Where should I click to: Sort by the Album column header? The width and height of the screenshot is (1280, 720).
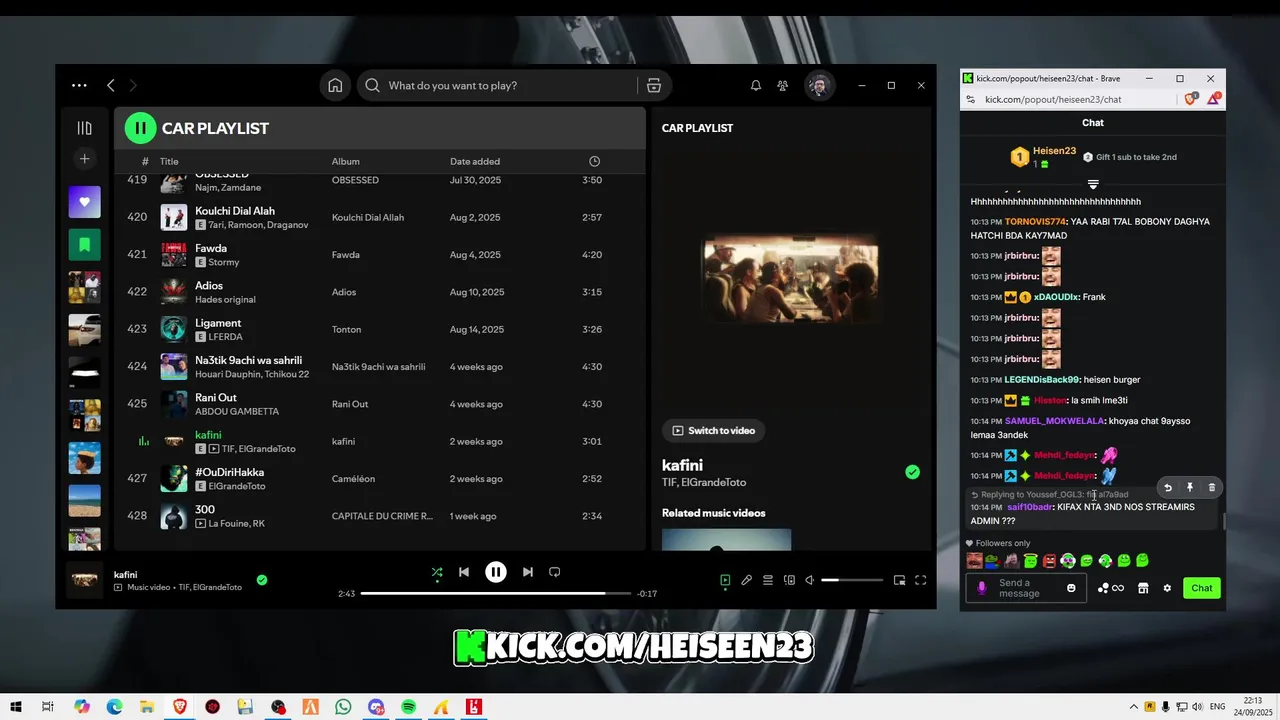(x=346, y=161)
